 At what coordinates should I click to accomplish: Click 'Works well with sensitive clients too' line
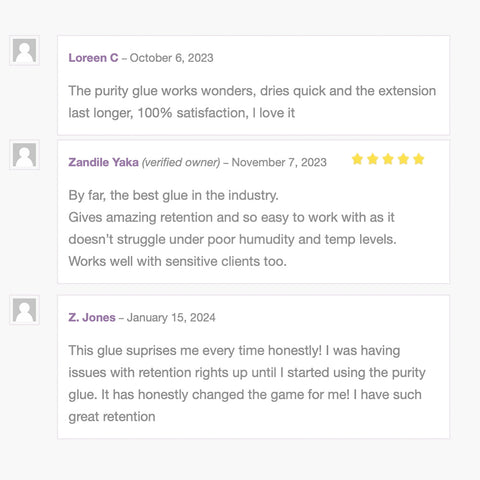pyautogui.click(x=177, y=261)
